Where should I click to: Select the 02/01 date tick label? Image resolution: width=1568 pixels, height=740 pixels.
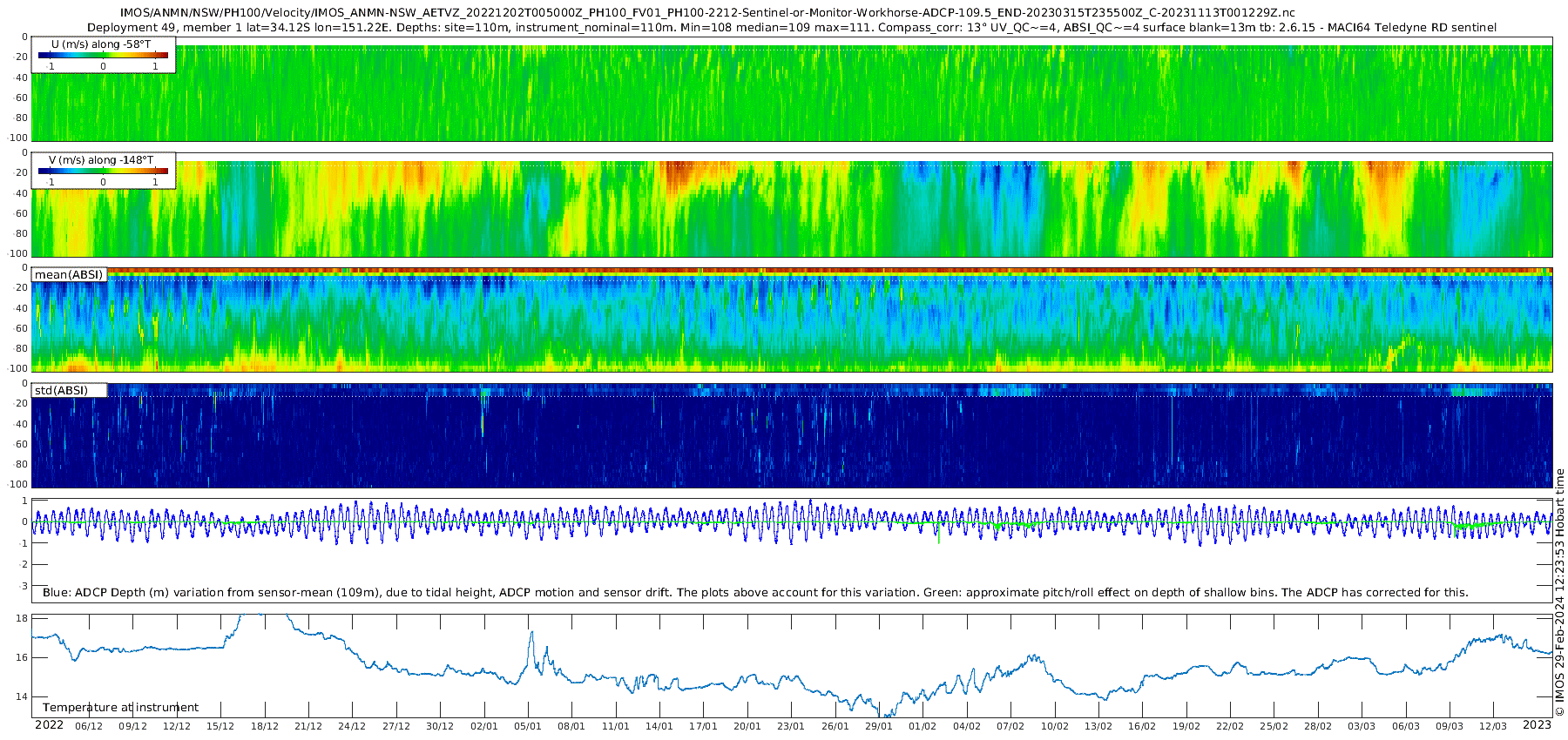pyautogui.click(x=483, y=726)
